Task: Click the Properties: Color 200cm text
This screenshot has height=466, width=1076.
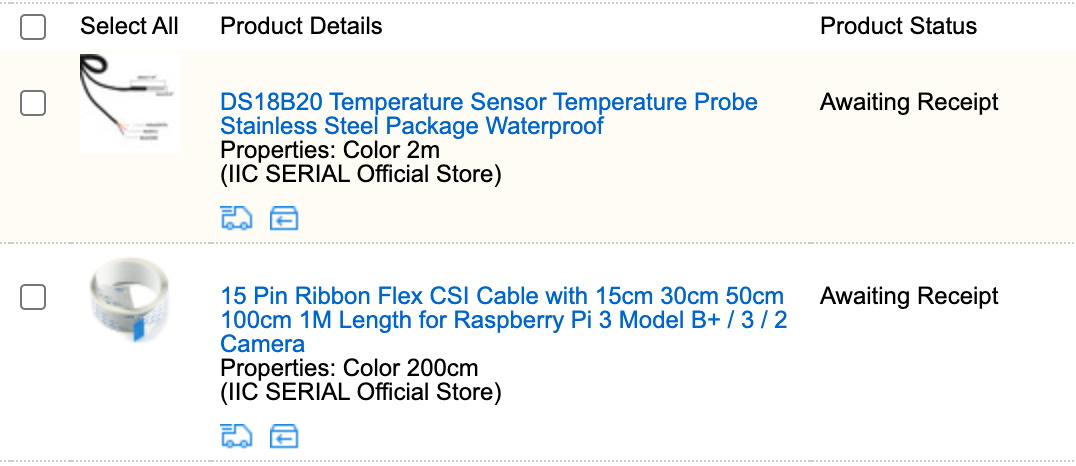Action: coord(349,368)
